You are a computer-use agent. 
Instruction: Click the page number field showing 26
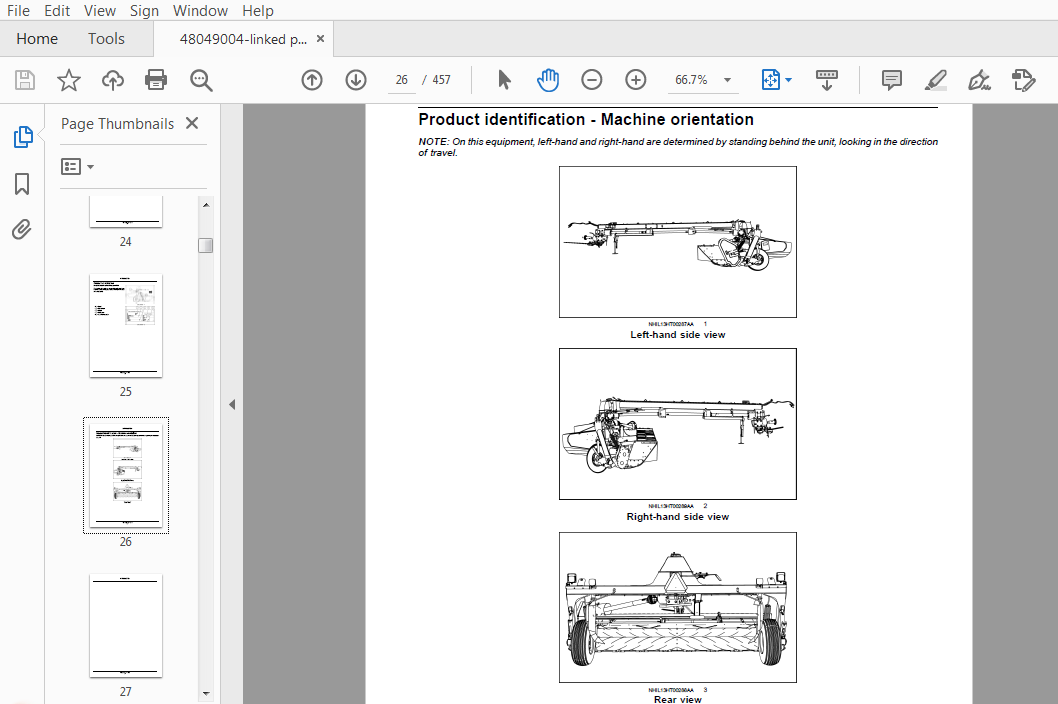point(401,80)
